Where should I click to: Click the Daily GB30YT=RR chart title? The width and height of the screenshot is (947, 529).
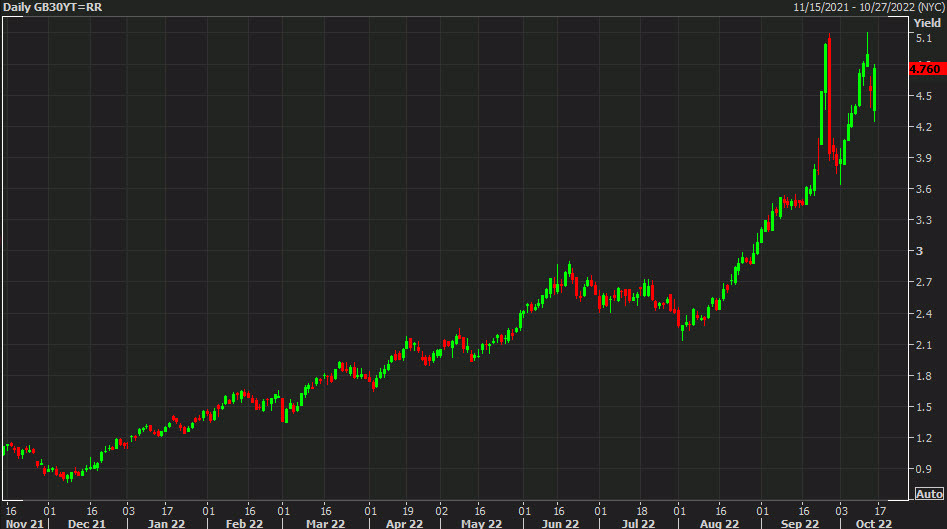point(53,7)
